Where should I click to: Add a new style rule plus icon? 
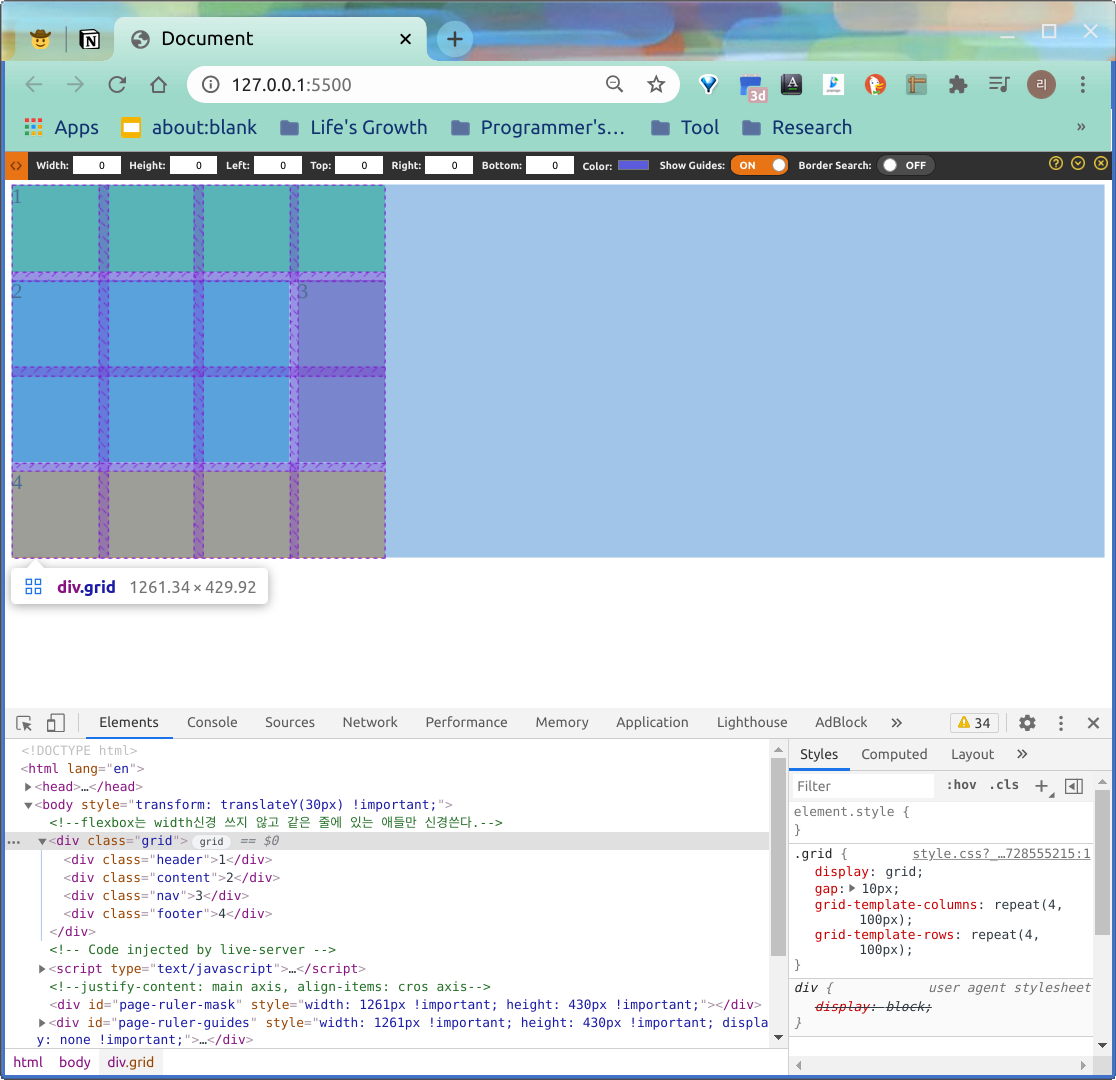(1041, 786)
